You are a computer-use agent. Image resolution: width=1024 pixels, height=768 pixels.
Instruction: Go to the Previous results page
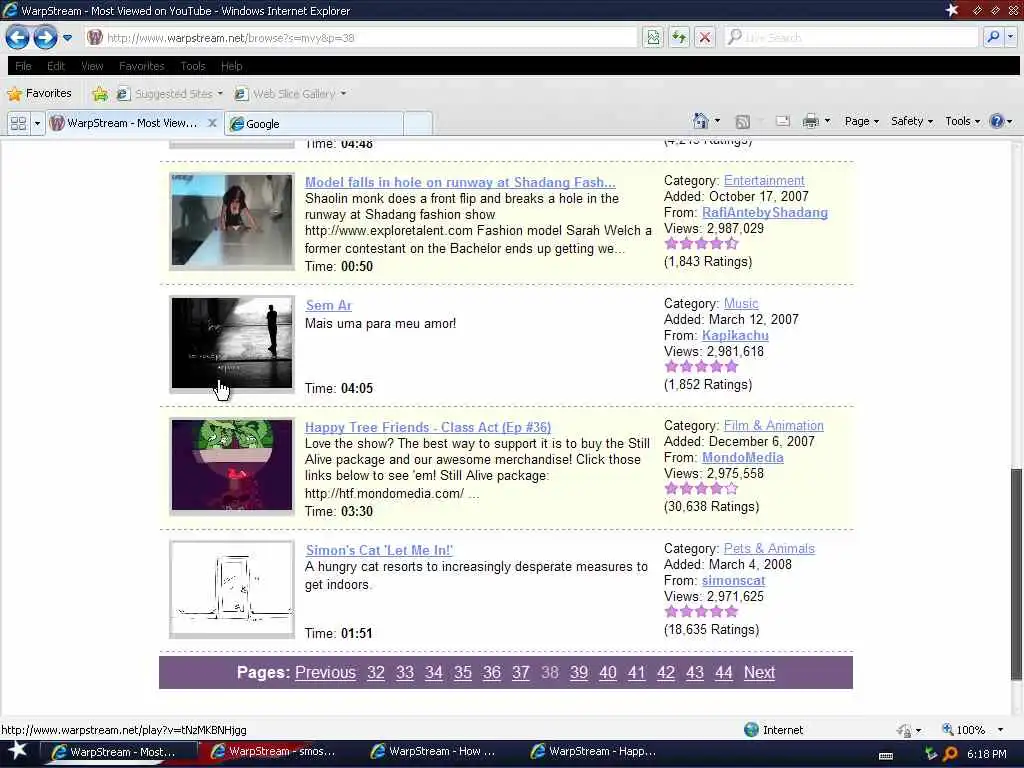(325, 672)
